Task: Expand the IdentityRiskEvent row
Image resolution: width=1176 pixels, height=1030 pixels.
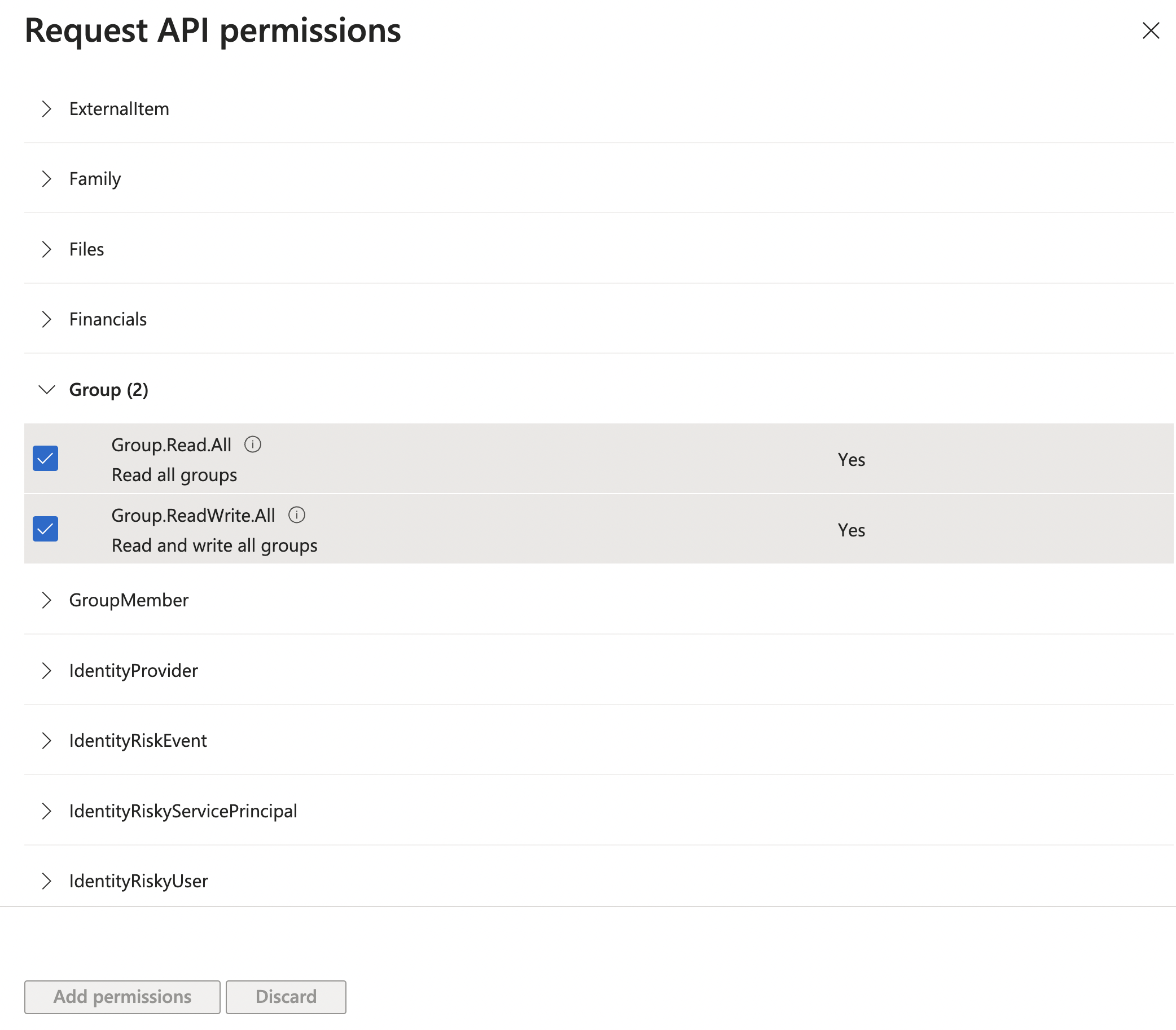Action: (47, 740)
